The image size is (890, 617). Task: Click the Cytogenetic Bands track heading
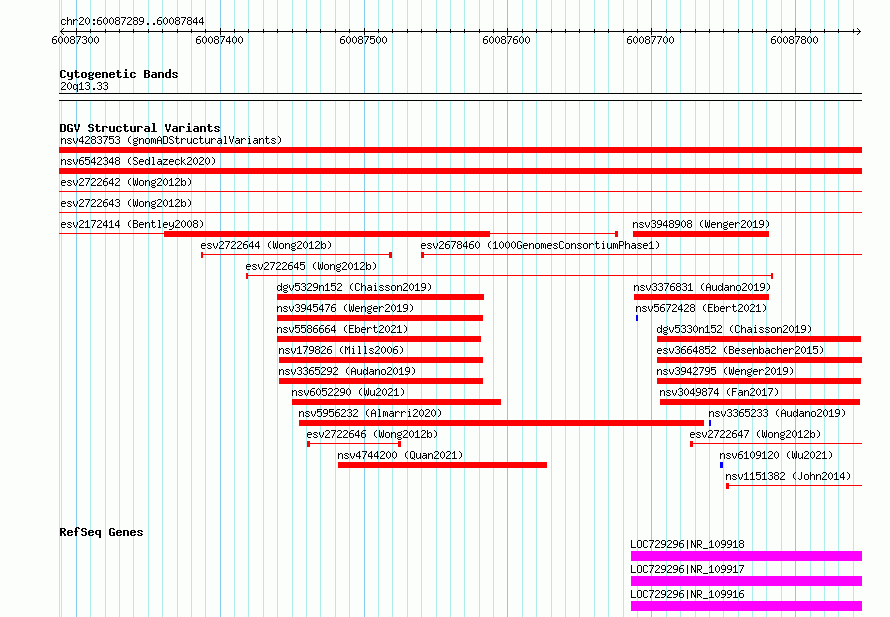(x=119, y=74)
